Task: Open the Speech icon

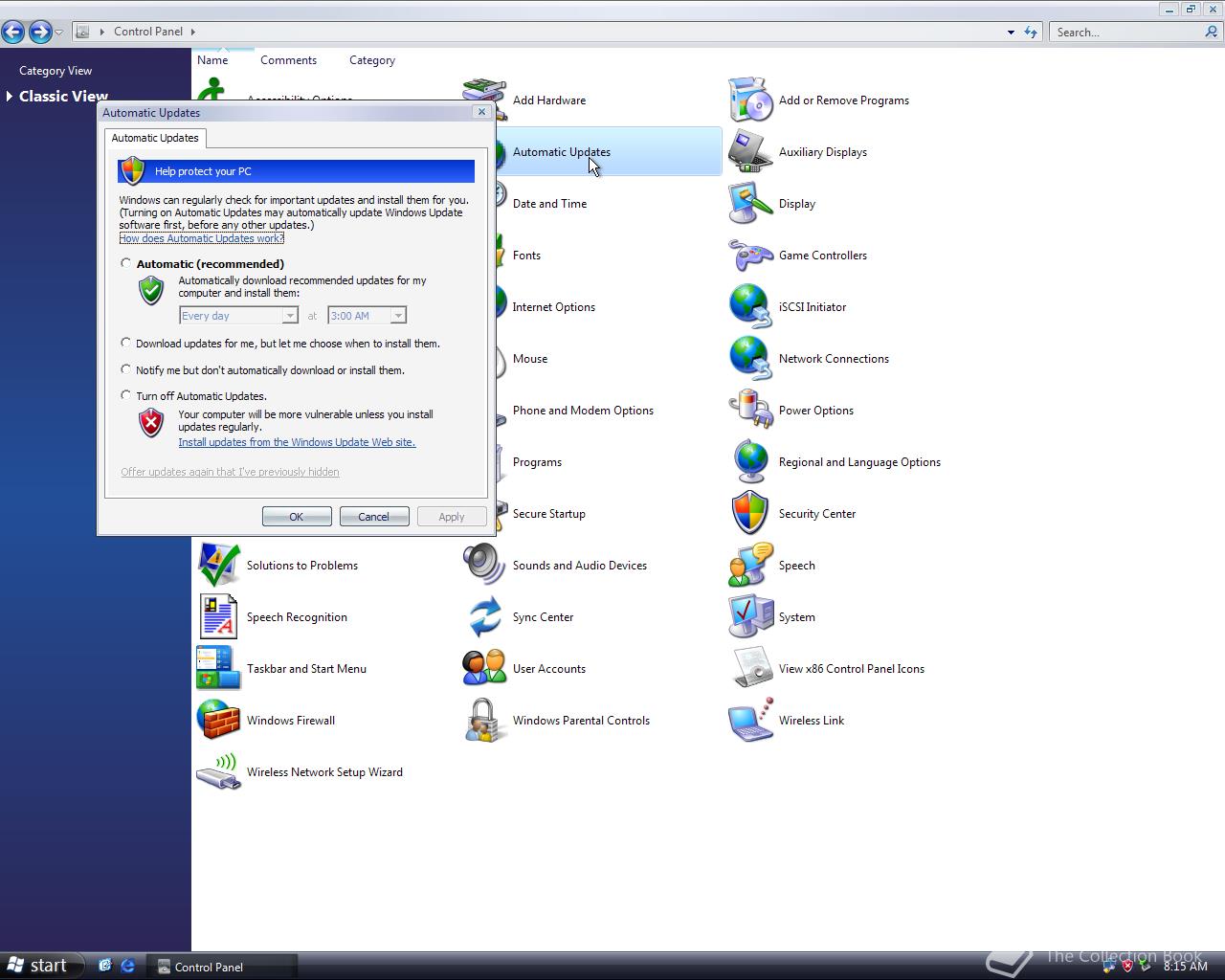Action: [750, 566]
